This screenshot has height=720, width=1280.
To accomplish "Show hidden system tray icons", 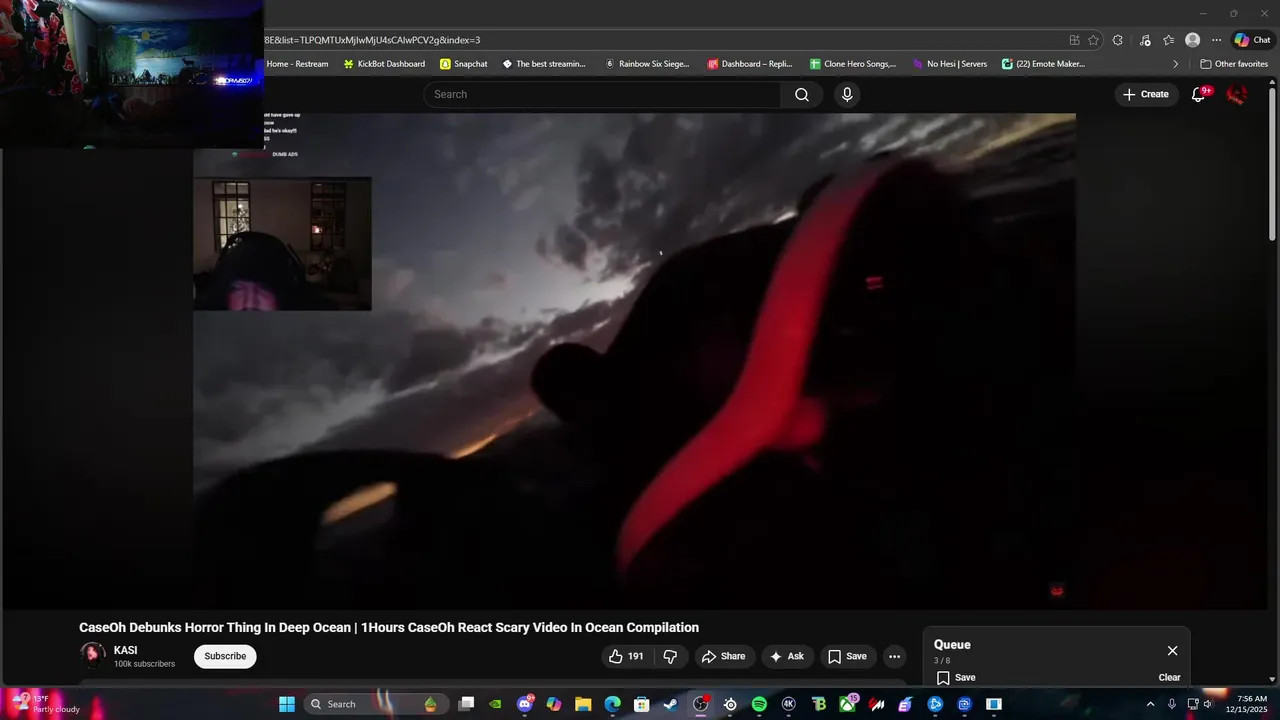I will [1150, 704].
